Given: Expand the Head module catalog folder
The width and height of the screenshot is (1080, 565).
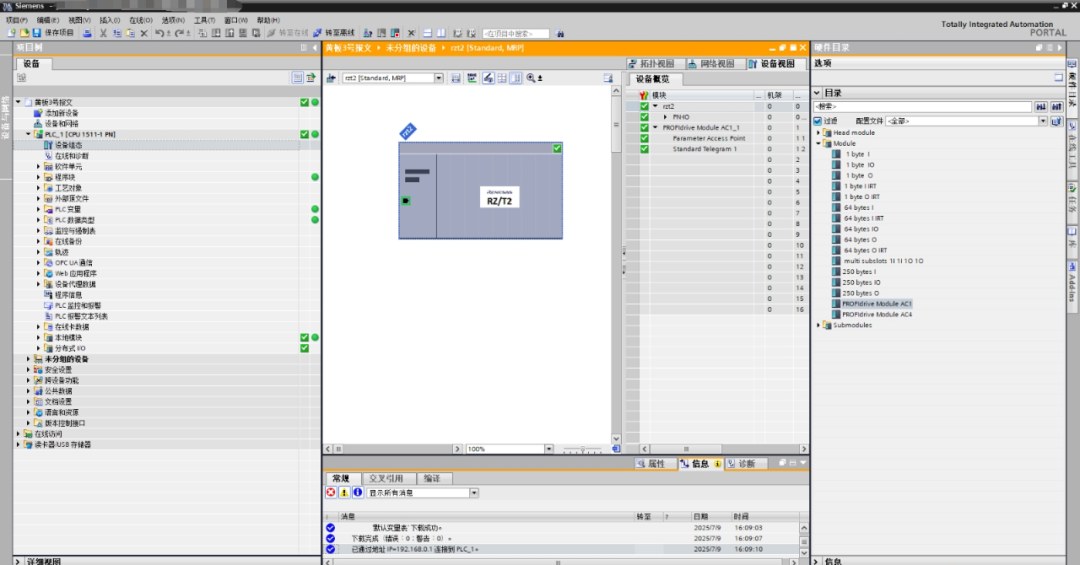Looking at the screenshot, I should pos(819,132).
